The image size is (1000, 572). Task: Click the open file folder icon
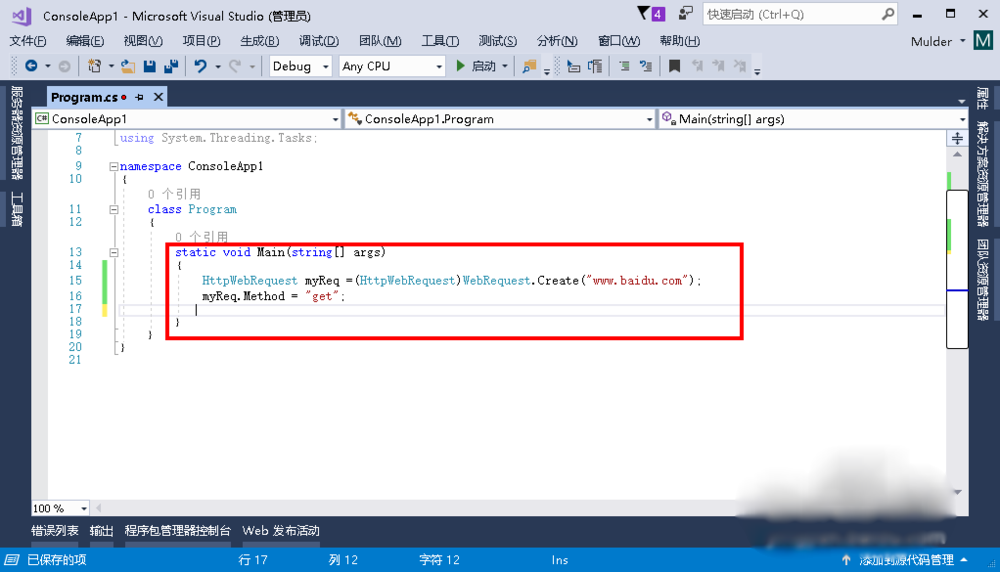click(x=127, y=66)
